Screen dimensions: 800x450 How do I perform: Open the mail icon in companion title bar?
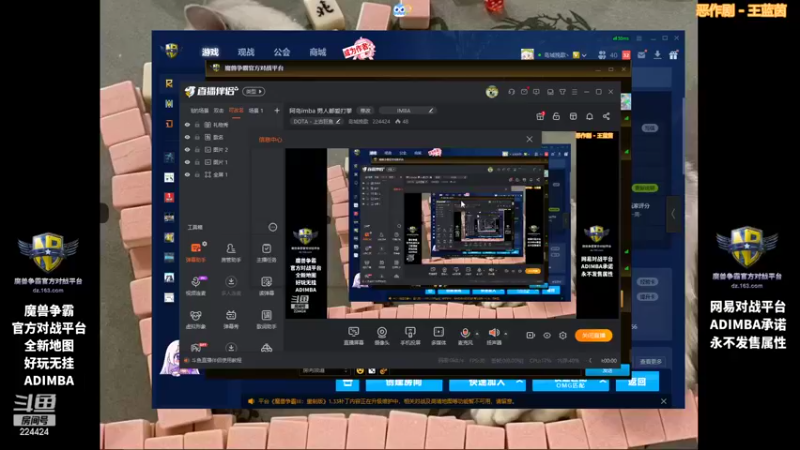[524, 92]
